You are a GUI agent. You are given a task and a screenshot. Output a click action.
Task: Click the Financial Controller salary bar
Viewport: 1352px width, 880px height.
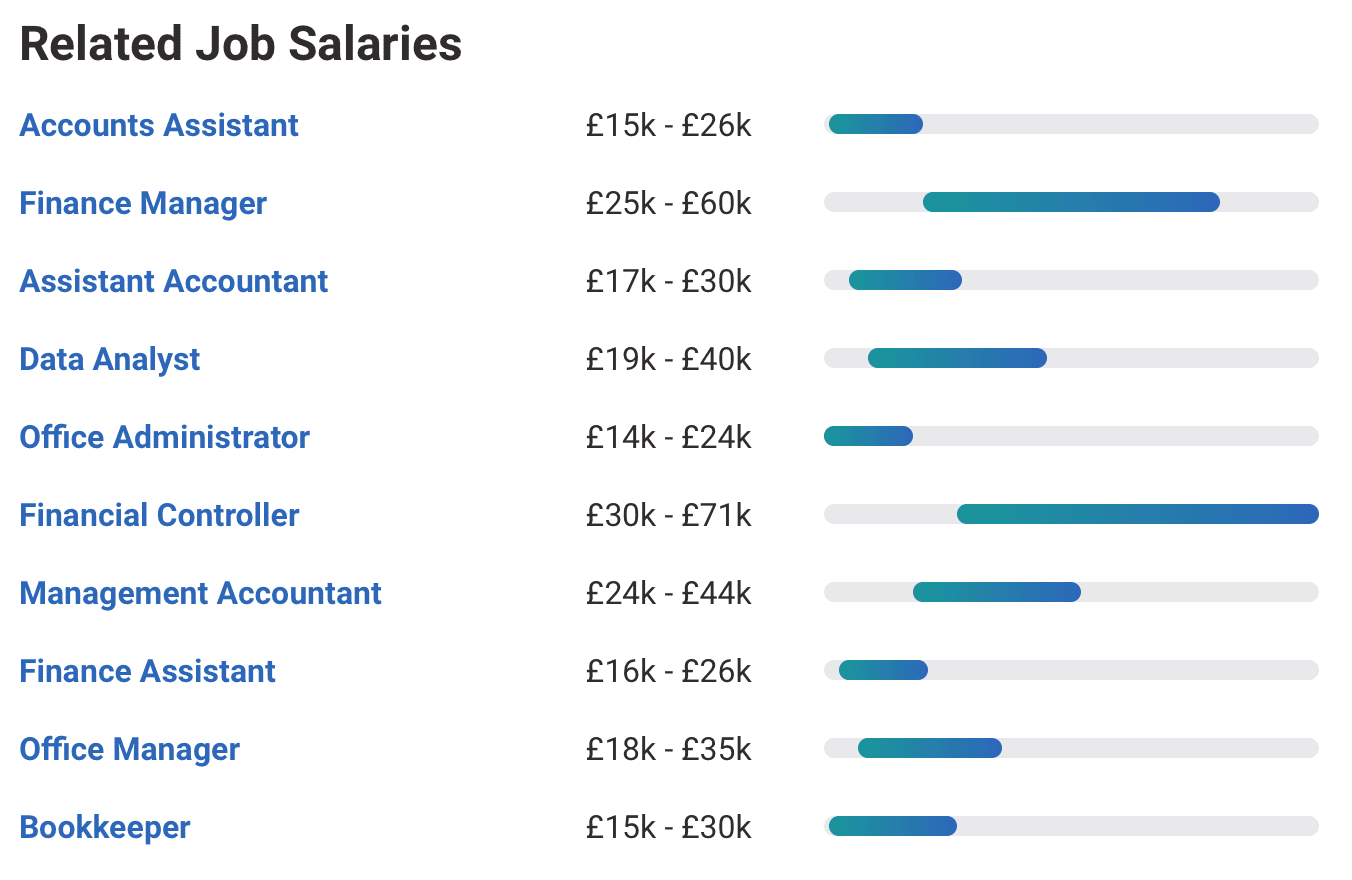pyautogui.click(x=1137, y=513)
